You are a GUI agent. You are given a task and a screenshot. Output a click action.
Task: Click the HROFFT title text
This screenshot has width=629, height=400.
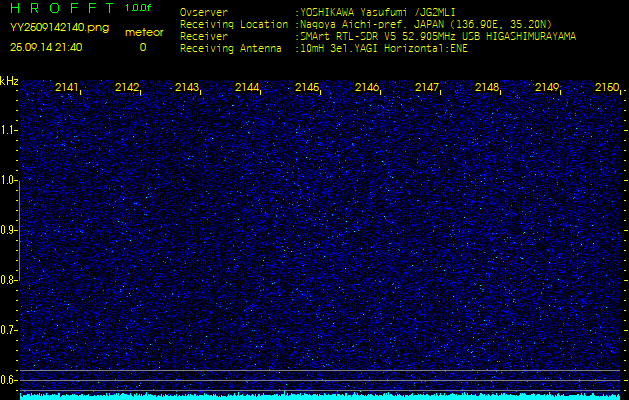[x=61, y=8]
